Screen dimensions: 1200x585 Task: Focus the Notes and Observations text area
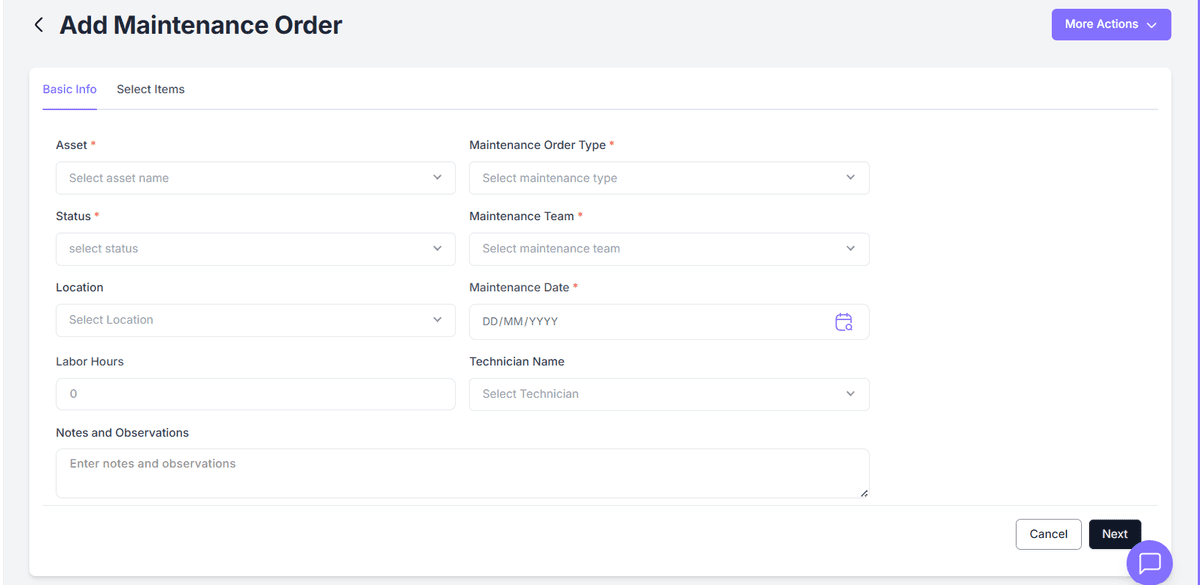462,470
